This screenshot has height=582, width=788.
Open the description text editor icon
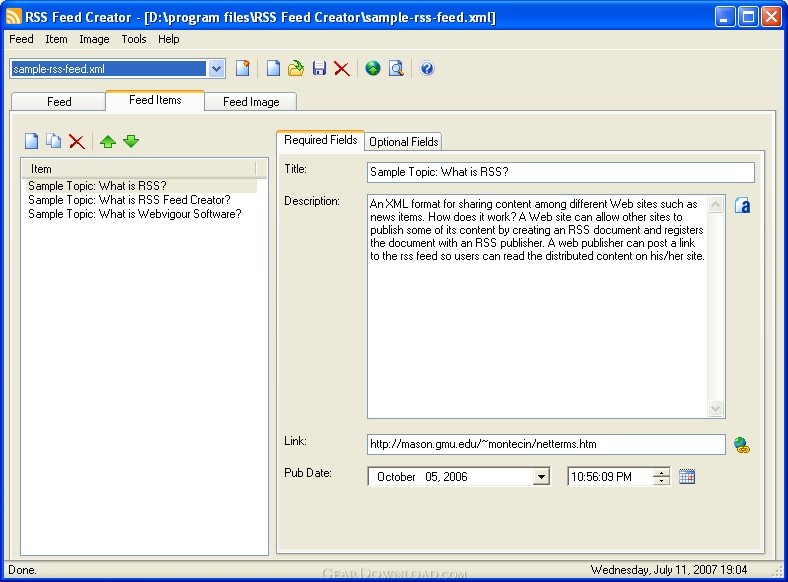coord(742,205)
